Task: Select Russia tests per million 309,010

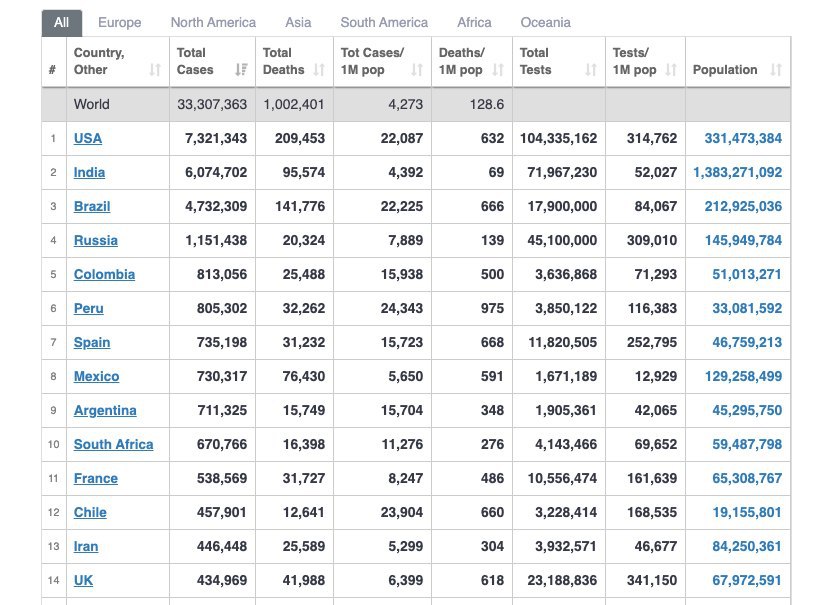Action: coord(652,241)
